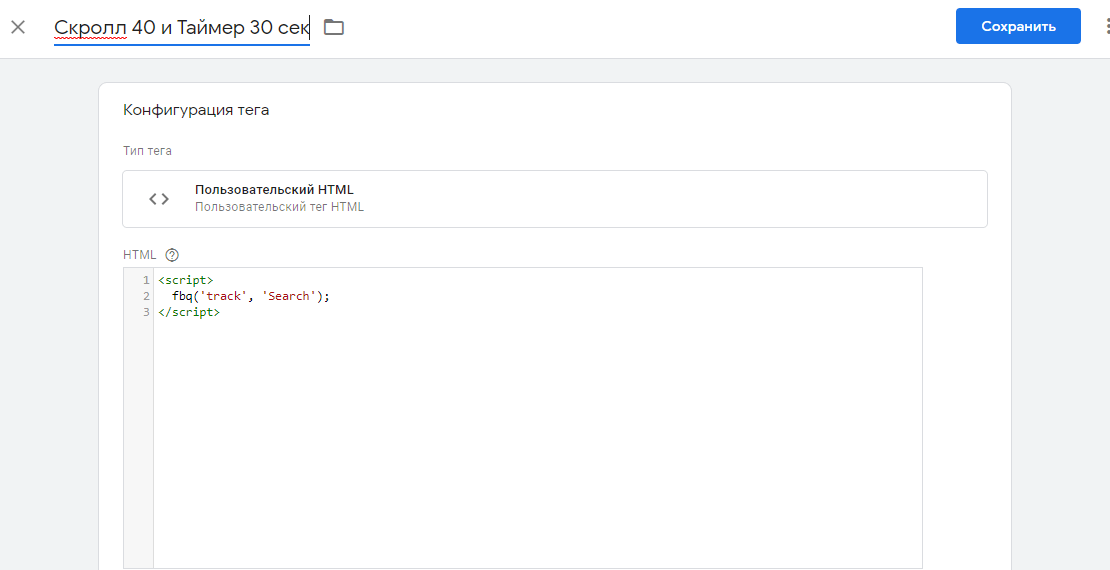The height and width of the screenshot is (570, 1110).
Task: Place cursor on the 'track' string
Action: 224,296
